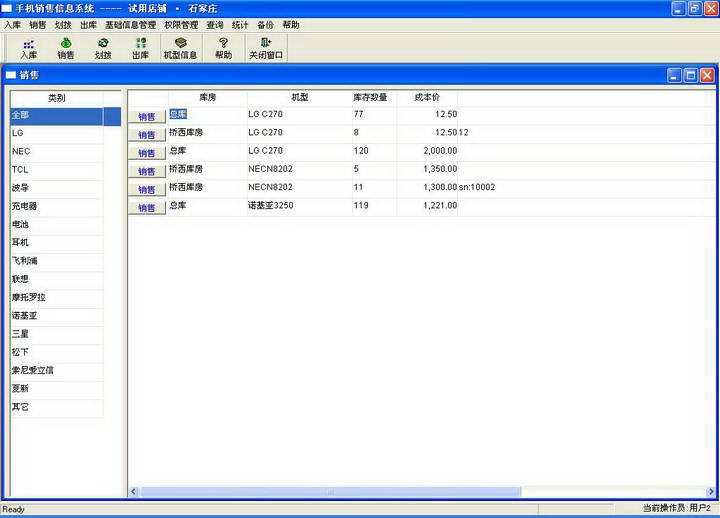Click the 帮助 question mark toolbar icon
Image resolution: width=720 pixels, height=518 pixels.
point(224,49)
